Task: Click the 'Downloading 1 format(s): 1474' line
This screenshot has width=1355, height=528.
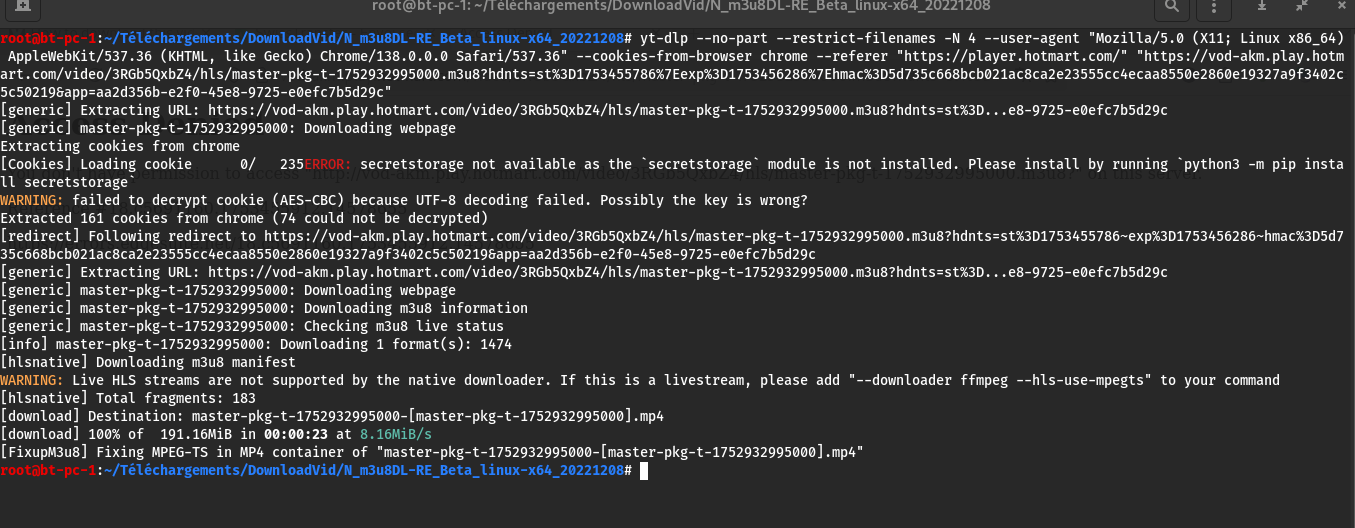Action: (256, 344)
